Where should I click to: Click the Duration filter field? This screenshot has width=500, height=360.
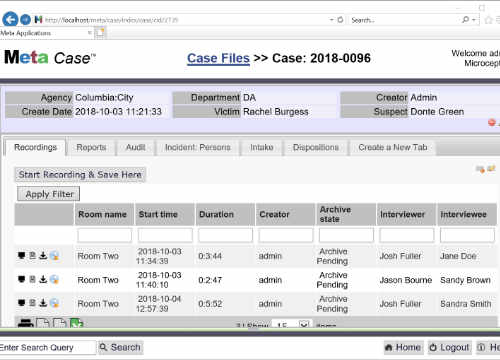[225, 235]
